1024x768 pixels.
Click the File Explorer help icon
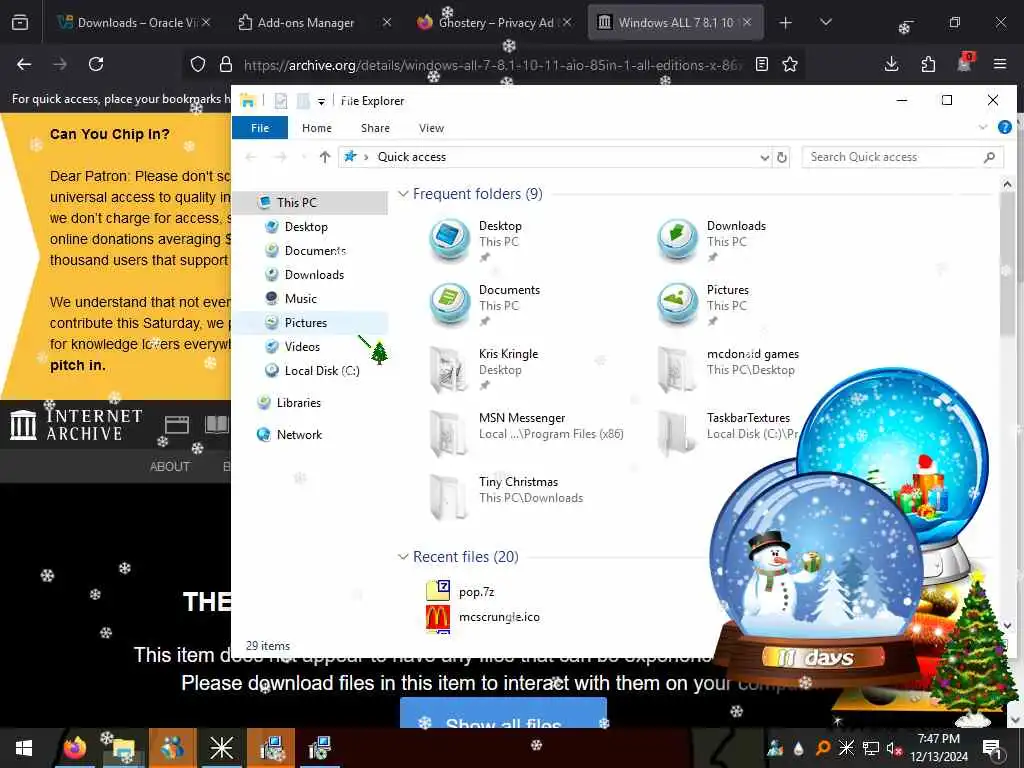click(1005, 127)
